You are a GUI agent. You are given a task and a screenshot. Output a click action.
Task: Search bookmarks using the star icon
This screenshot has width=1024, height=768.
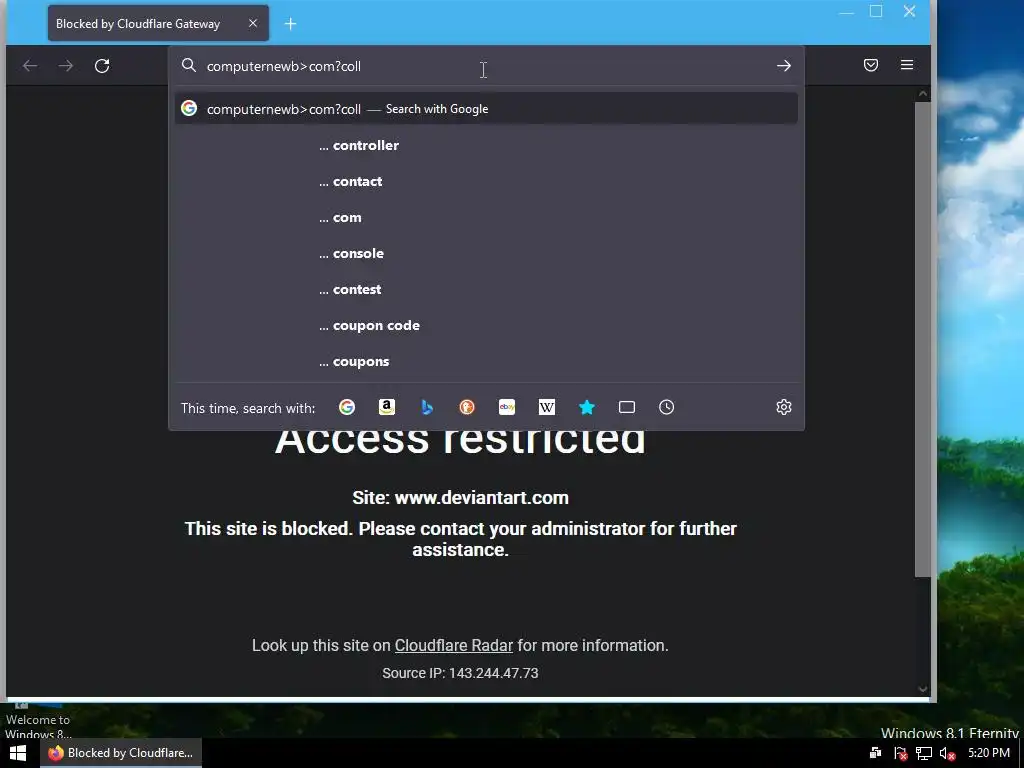[586, 408]
